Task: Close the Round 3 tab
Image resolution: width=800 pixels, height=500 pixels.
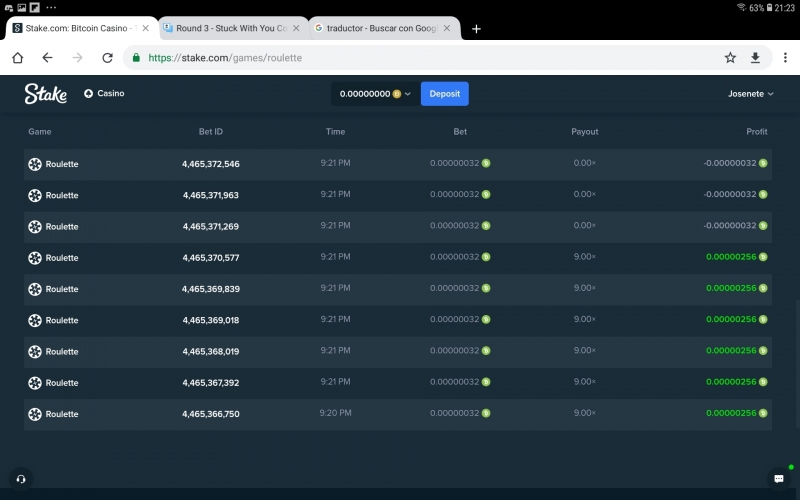Action: 296,28
